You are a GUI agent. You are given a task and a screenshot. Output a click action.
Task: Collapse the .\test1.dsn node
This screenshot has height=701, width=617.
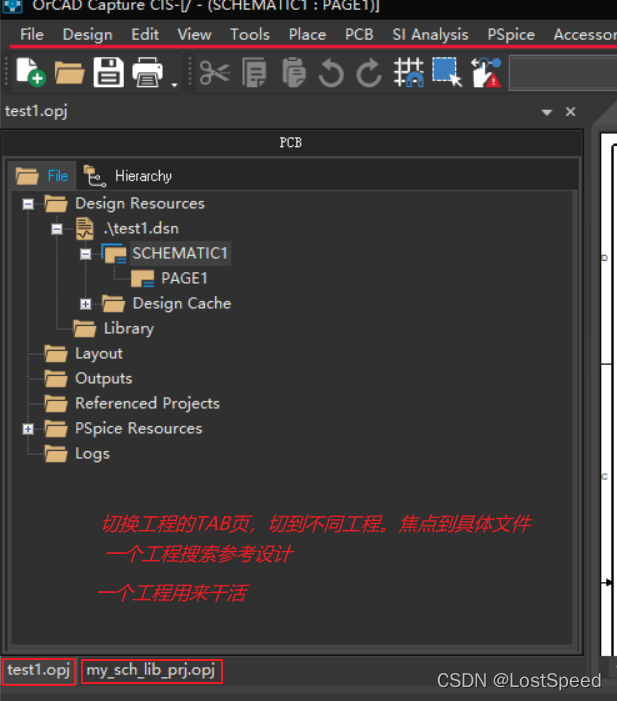(x=56, y=229)
